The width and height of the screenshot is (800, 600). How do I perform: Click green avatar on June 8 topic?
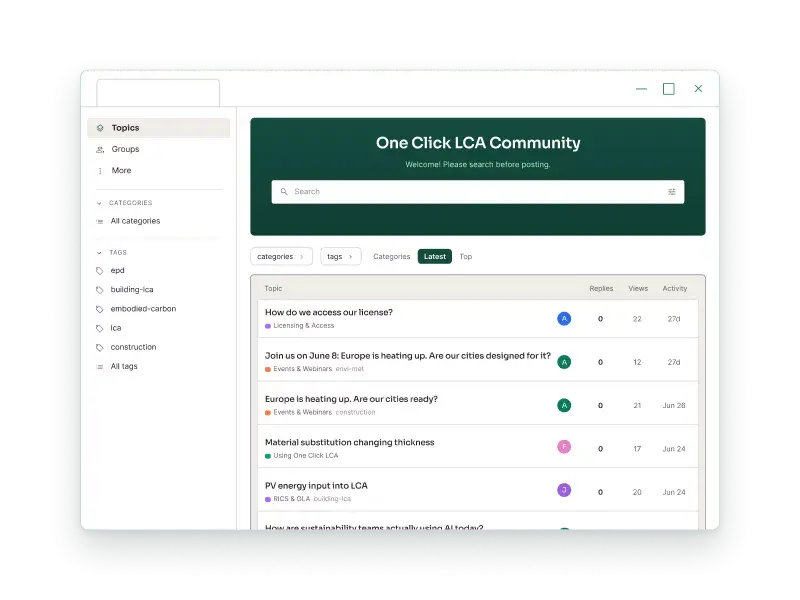(x=564, y=362)
